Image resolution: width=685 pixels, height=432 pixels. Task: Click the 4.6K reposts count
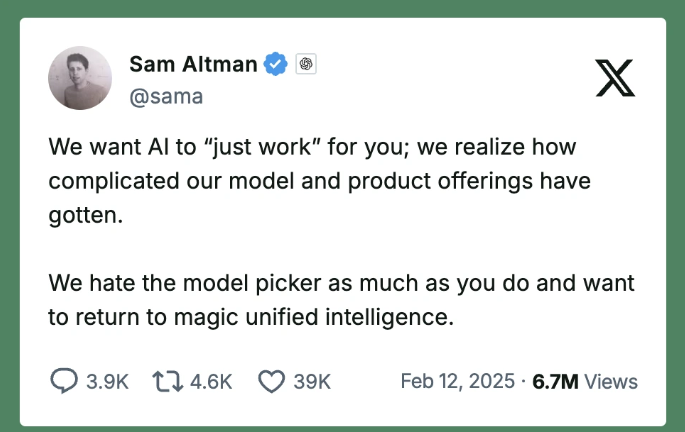coord(210,381)
